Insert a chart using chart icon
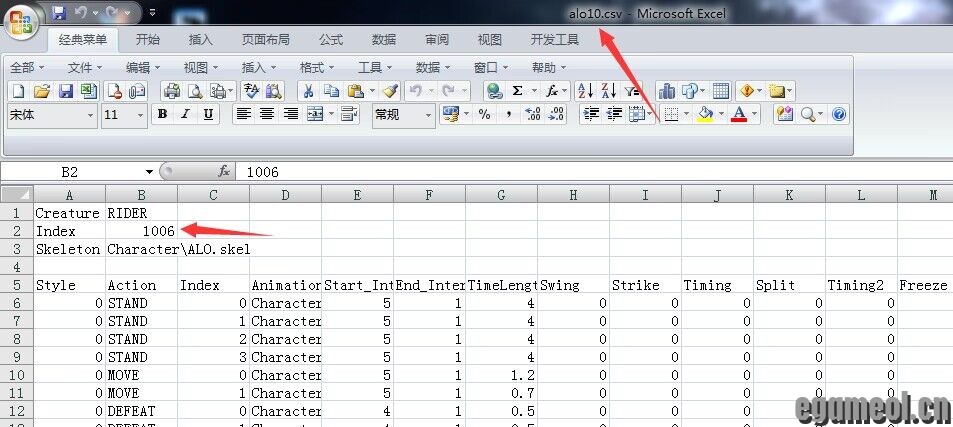The height and width of the screenshot is (427, 953). (x=667, y=91)
